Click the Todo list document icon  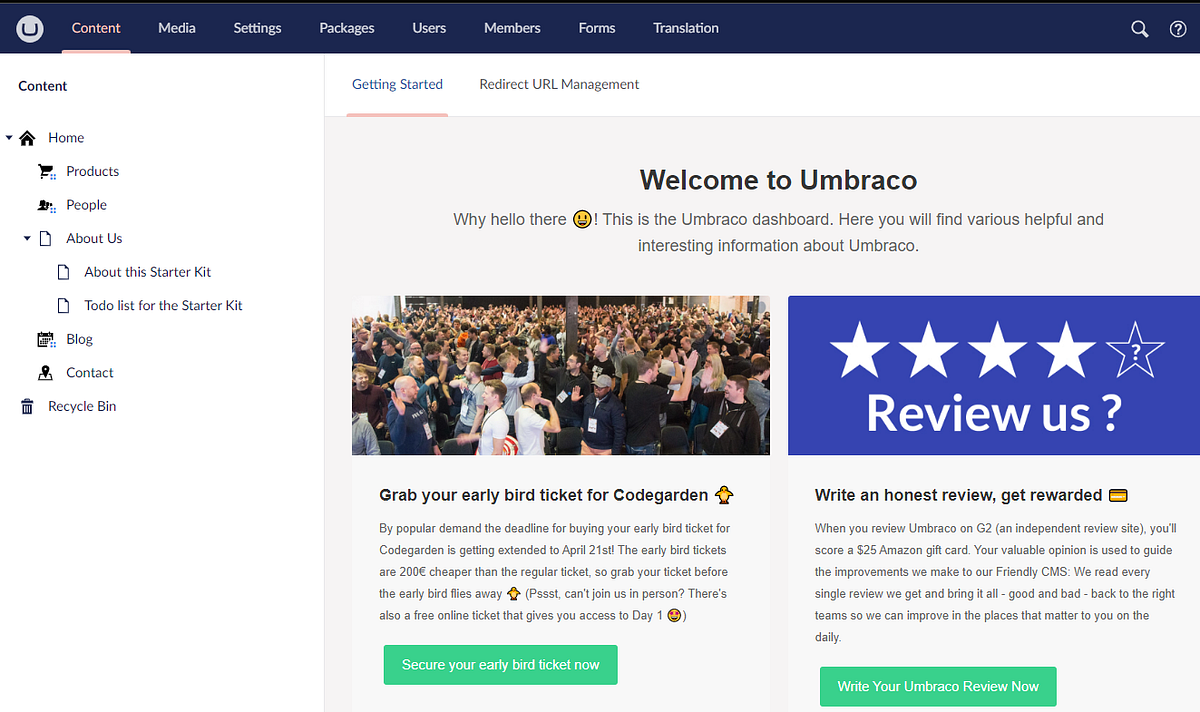click(x=64, y=306)
